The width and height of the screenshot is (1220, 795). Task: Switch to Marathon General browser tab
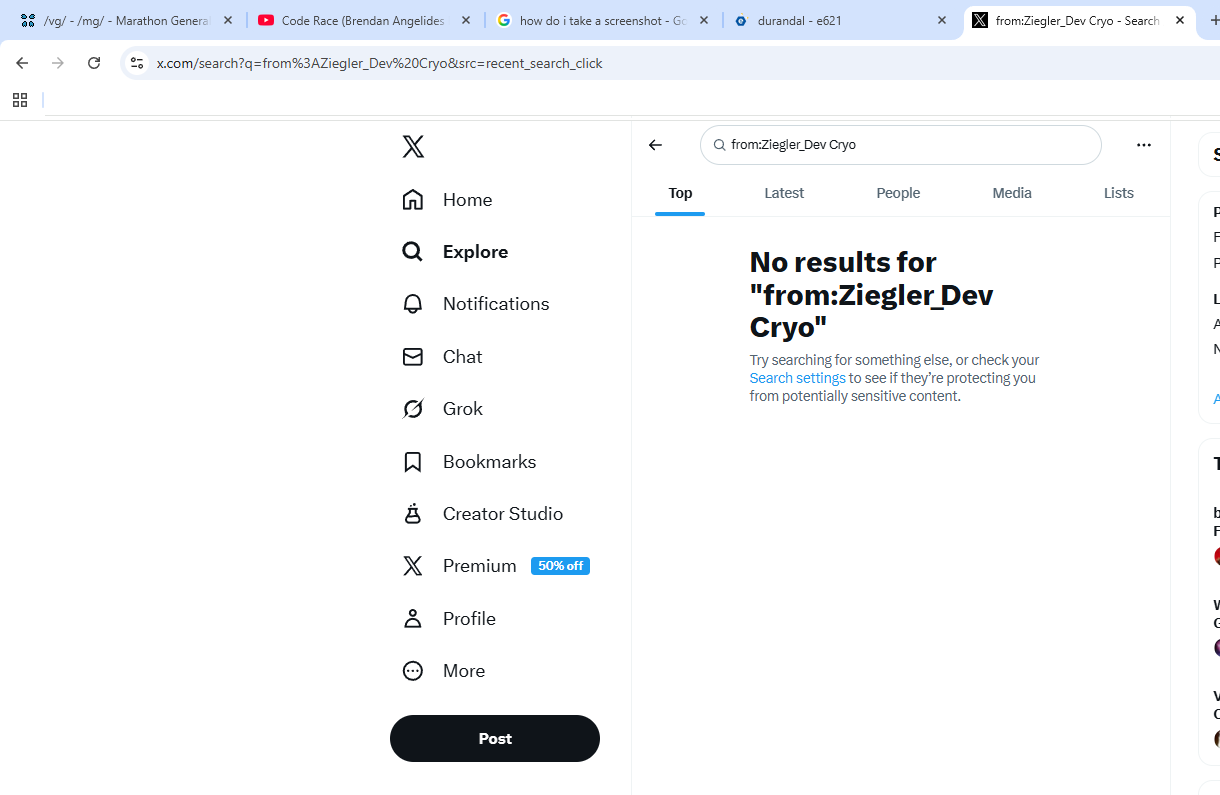point(126,20)
